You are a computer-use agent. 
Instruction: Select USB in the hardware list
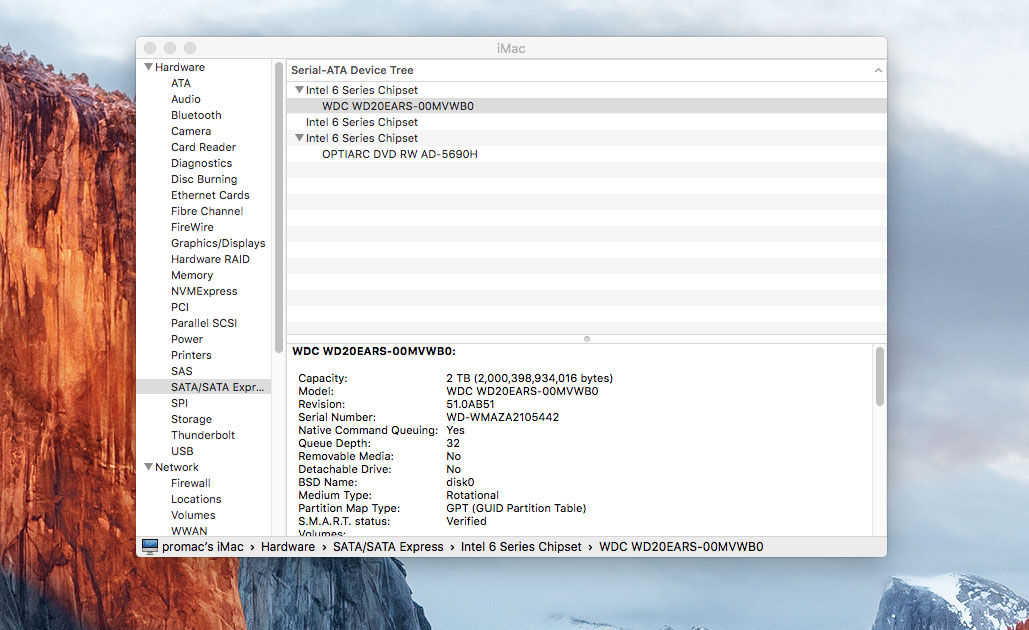182,451
